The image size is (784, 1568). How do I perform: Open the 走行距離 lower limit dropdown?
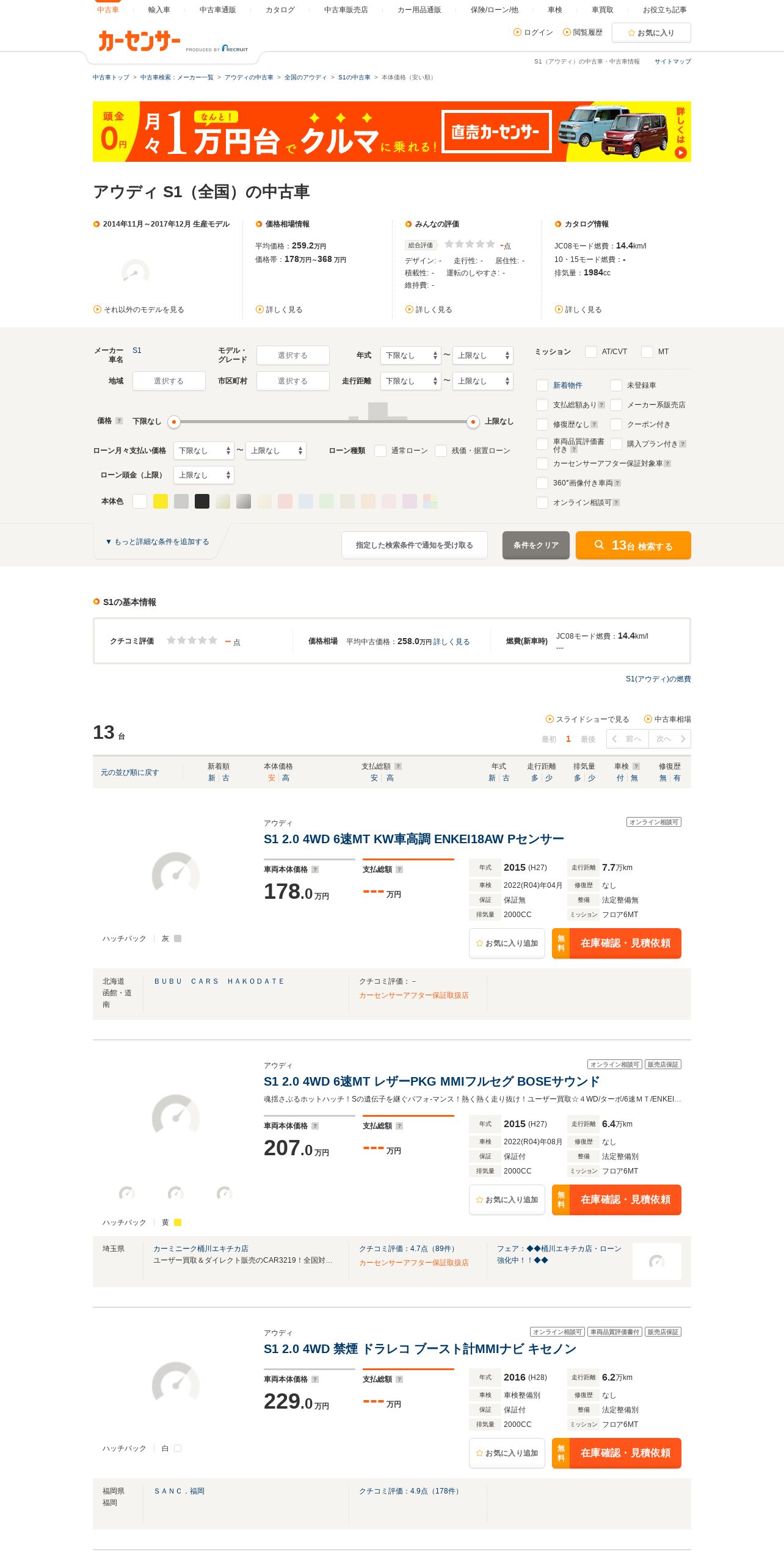click(x=411, y=381)
